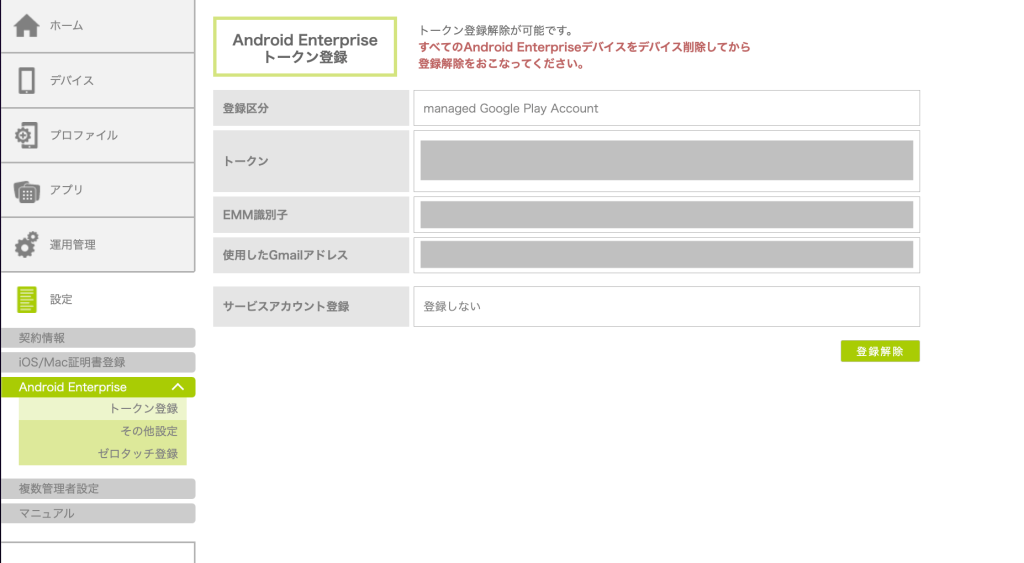The image size is (1024, 563).
Task: Open 設定 menu item
Action: click(98, 299)
